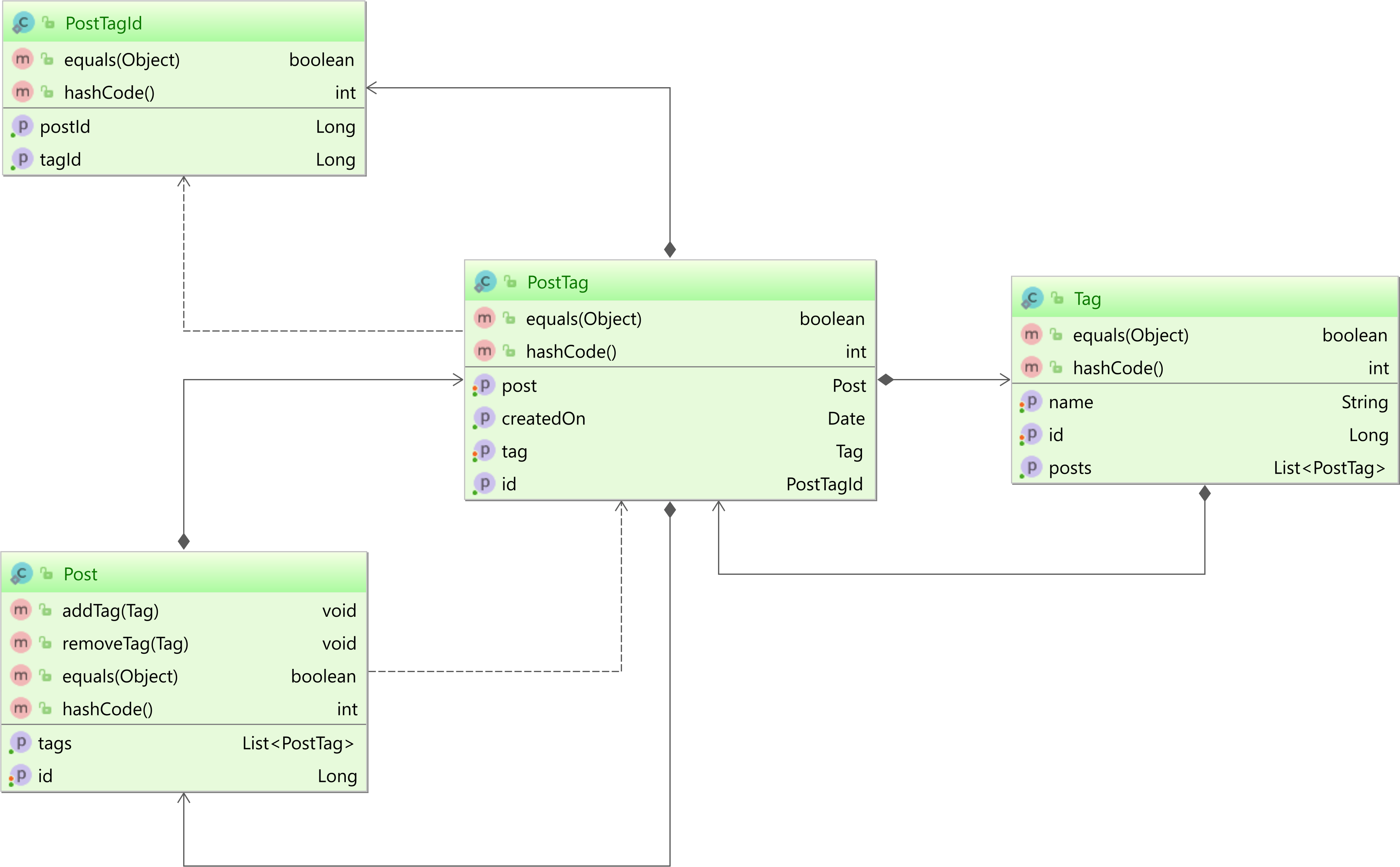Click property icon next to postId
Screen dimensions: 1400x867
[x=22, y=126]
